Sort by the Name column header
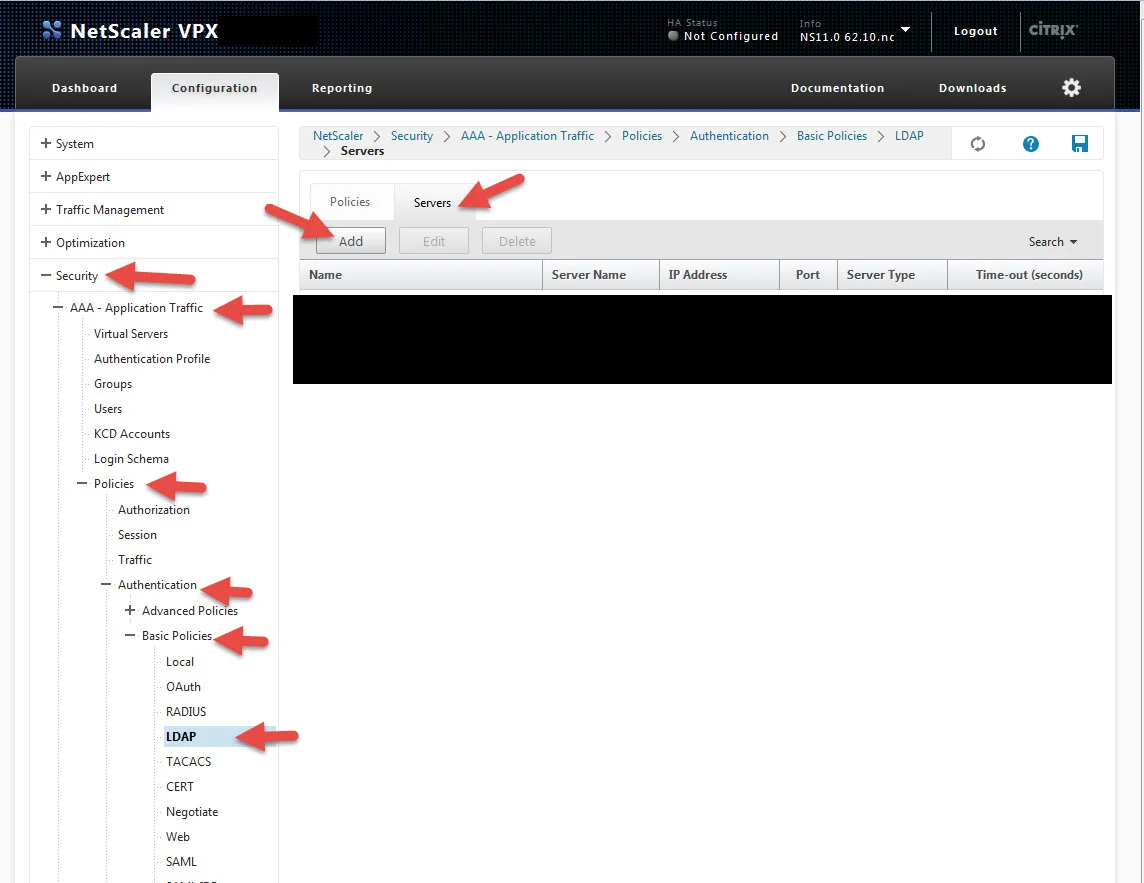The image size is (1144, 883). 420,274
